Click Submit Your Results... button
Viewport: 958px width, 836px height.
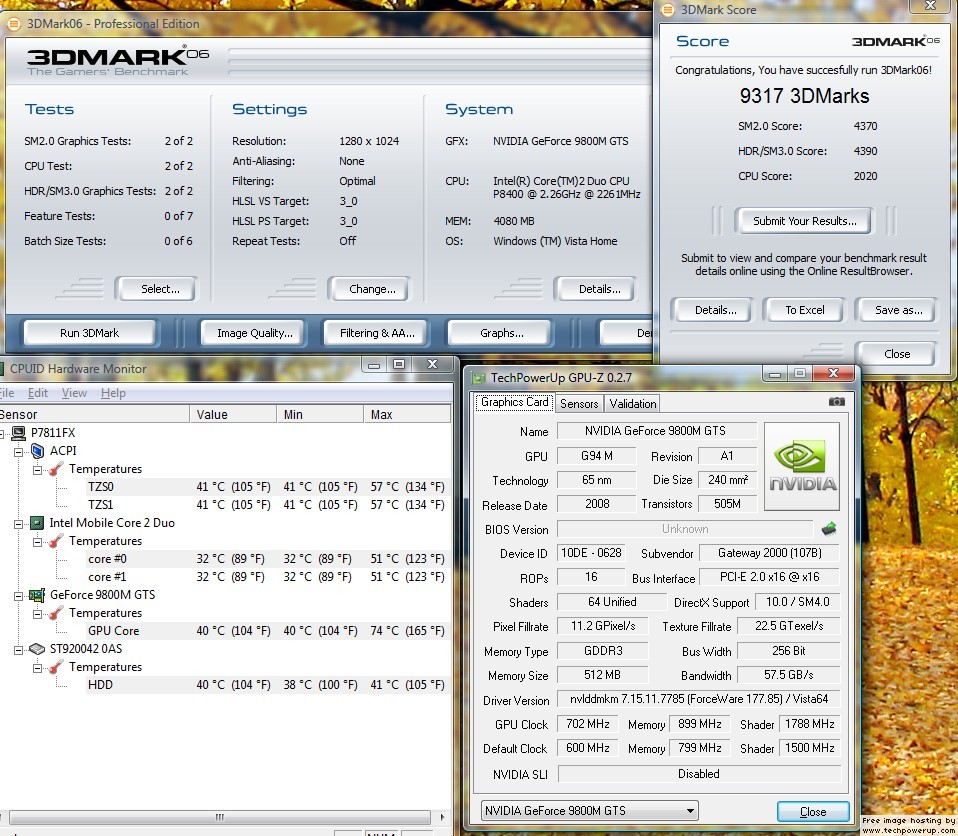tap(805, 221)
